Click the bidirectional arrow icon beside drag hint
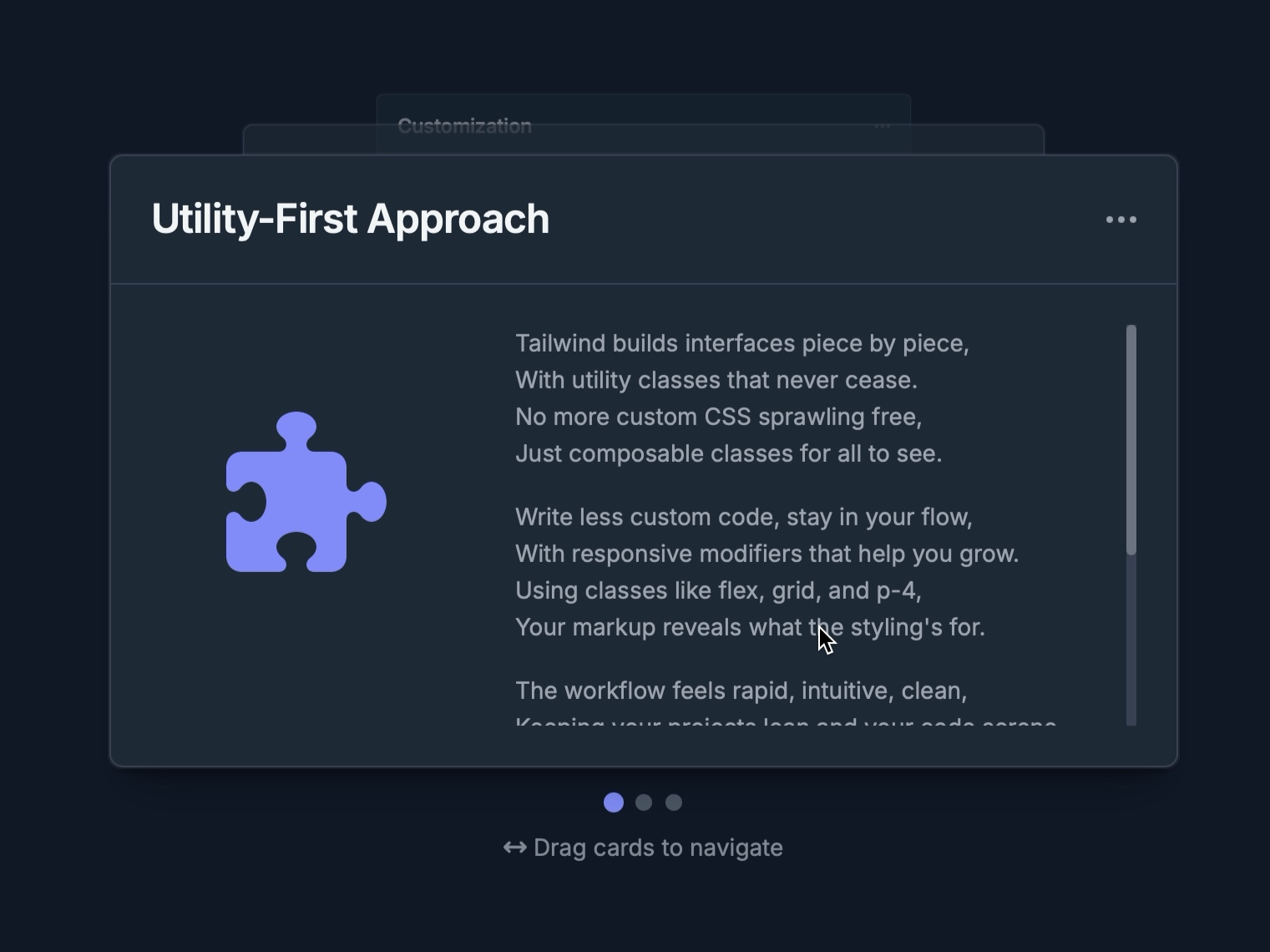The image size is (1270, 952). tap(515, 848)
